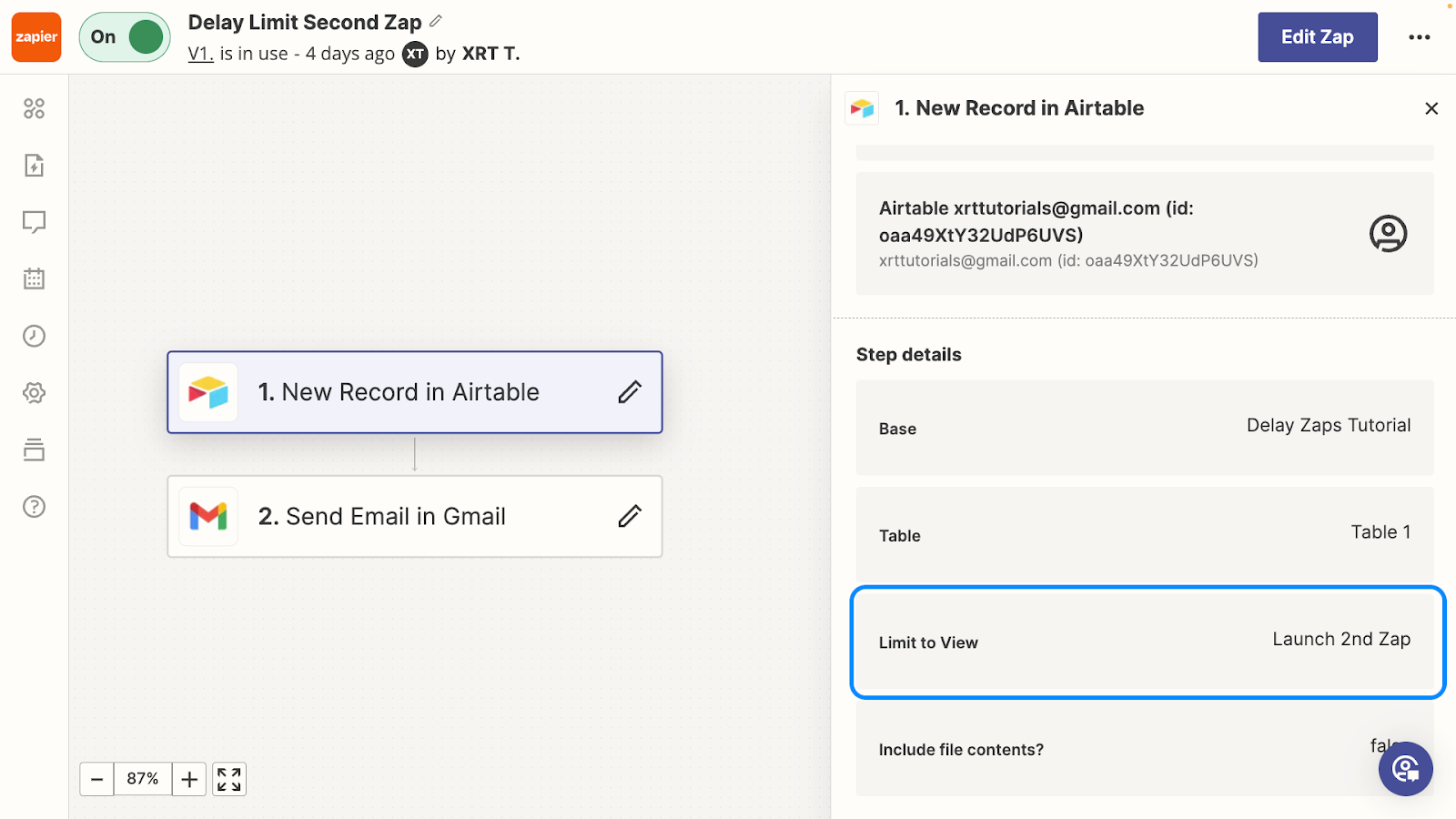Open the apps grid icon in sidebar

(34, 109)
